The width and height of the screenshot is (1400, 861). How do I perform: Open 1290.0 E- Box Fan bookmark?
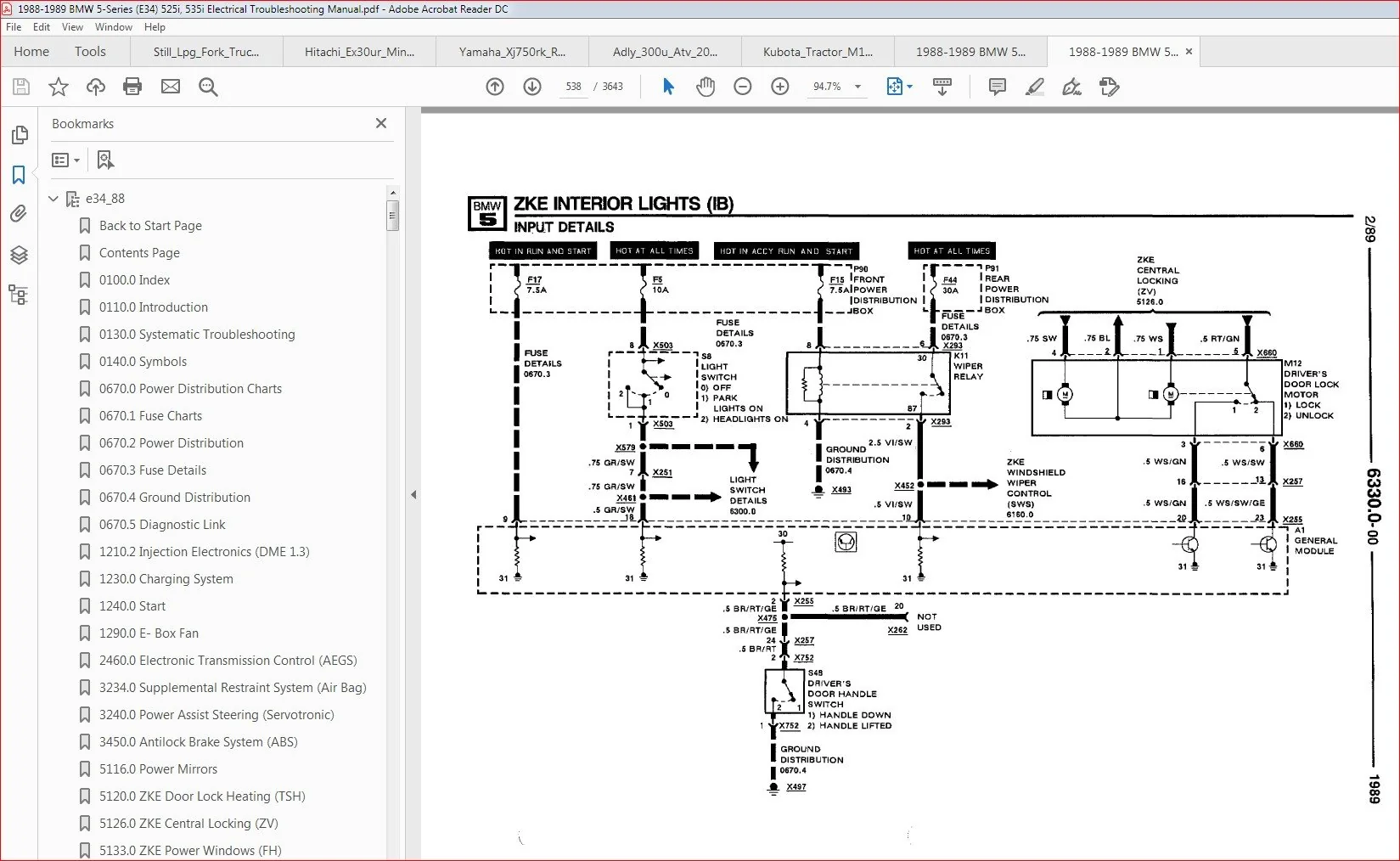149,633
